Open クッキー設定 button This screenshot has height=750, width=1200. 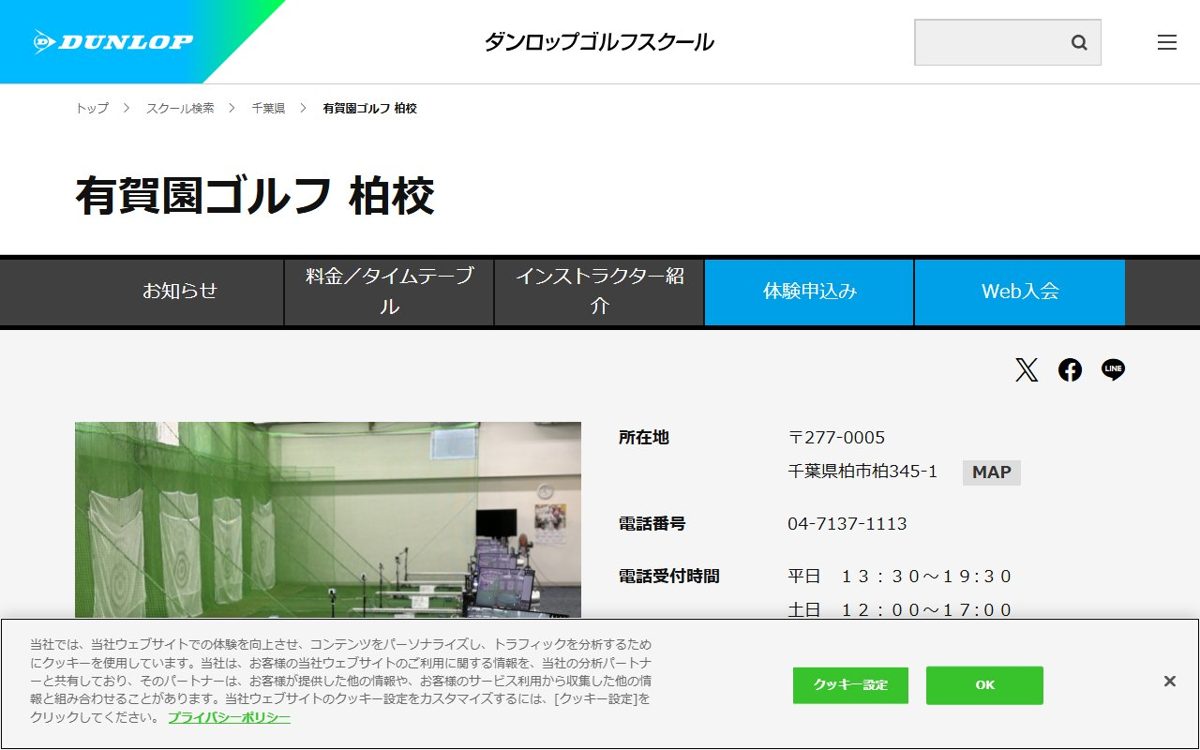pos(851,685)
